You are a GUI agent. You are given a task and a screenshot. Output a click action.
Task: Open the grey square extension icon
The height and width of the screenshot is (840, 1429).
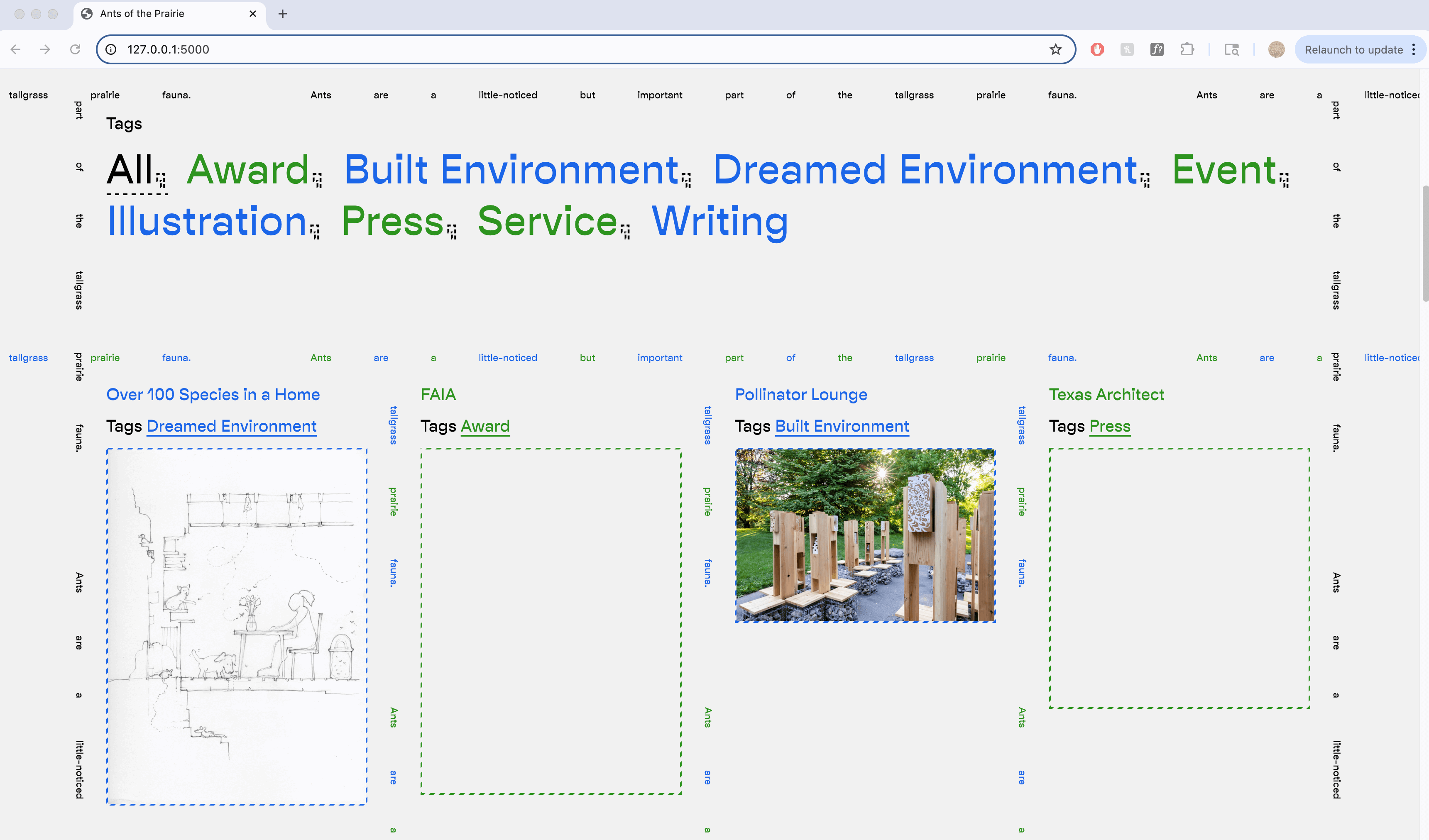pos(1127,49)
